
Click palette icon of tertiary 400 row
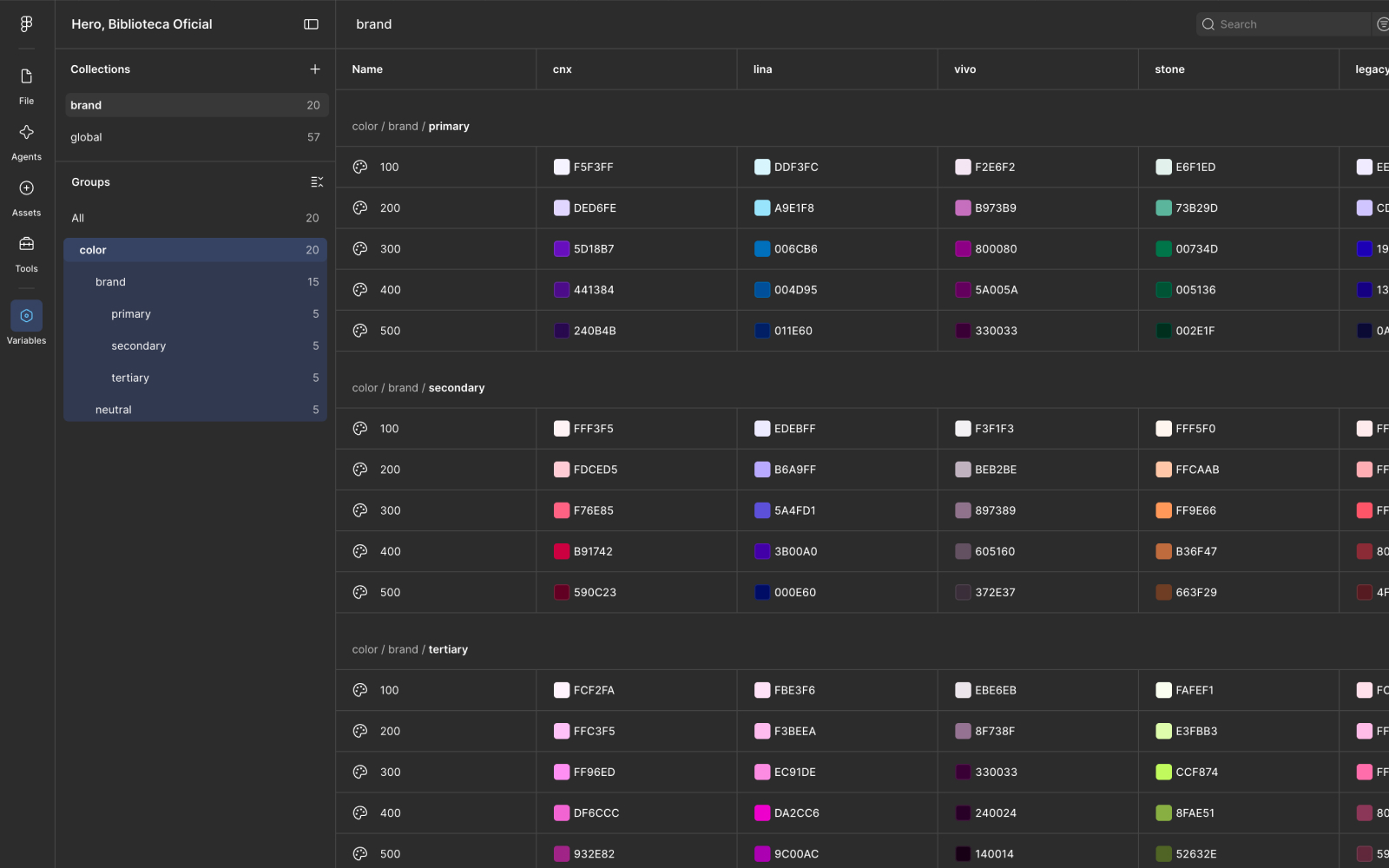click(x=360, y=813)
